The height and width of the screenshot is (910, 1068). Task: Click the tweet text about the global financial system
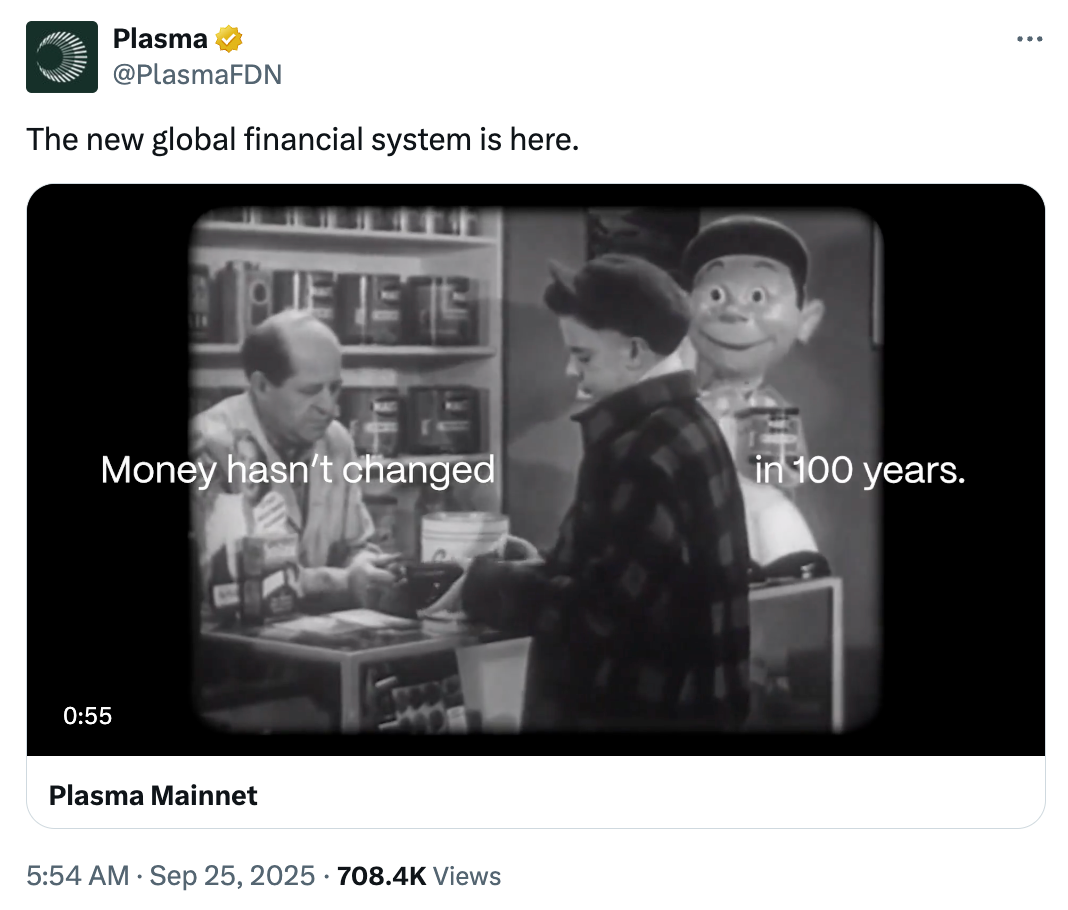tap(303, 139)
